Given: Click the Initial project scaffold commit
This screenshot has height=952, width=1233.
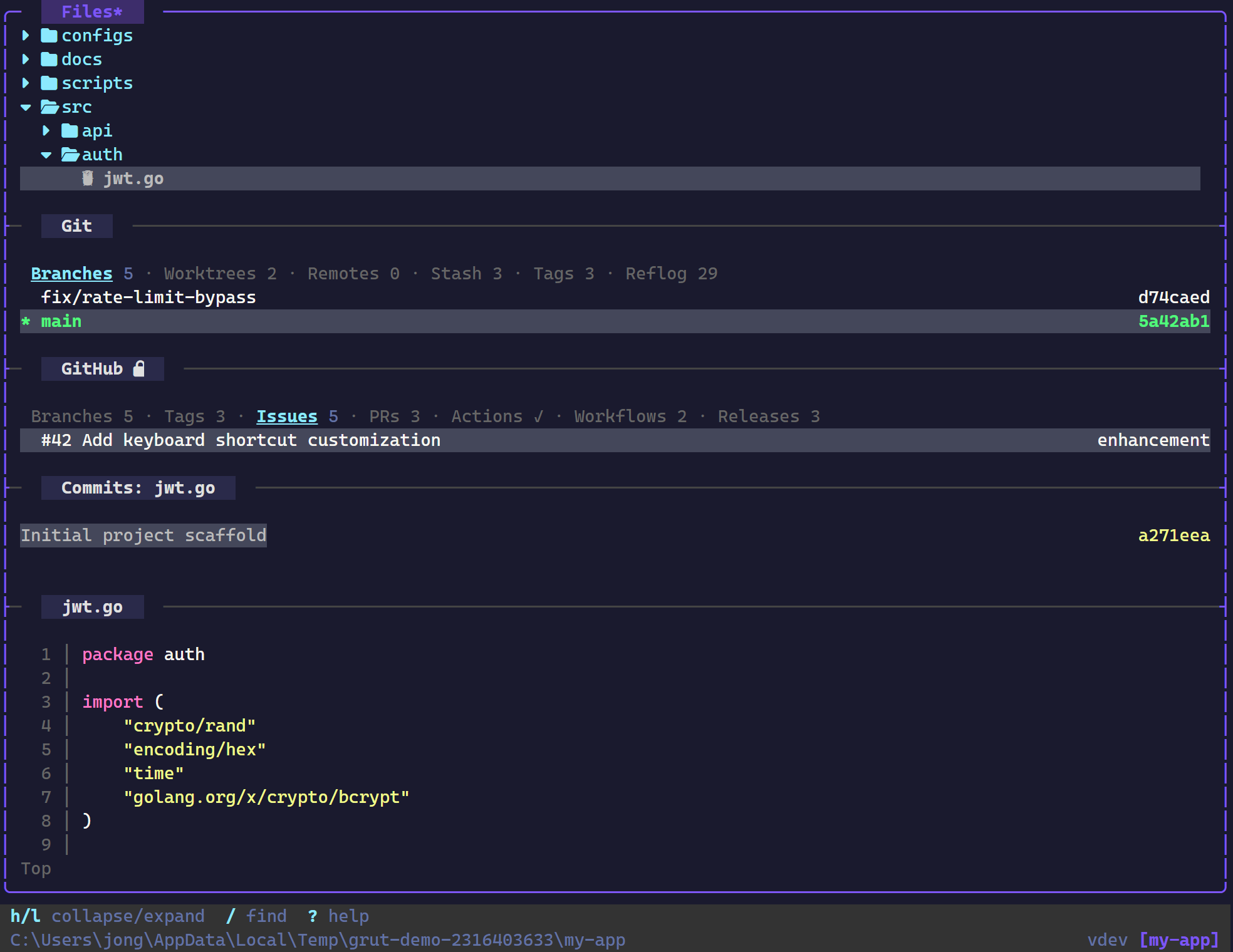Looking at the screenshot, I should pyautogui.click(x=143, y=535).
